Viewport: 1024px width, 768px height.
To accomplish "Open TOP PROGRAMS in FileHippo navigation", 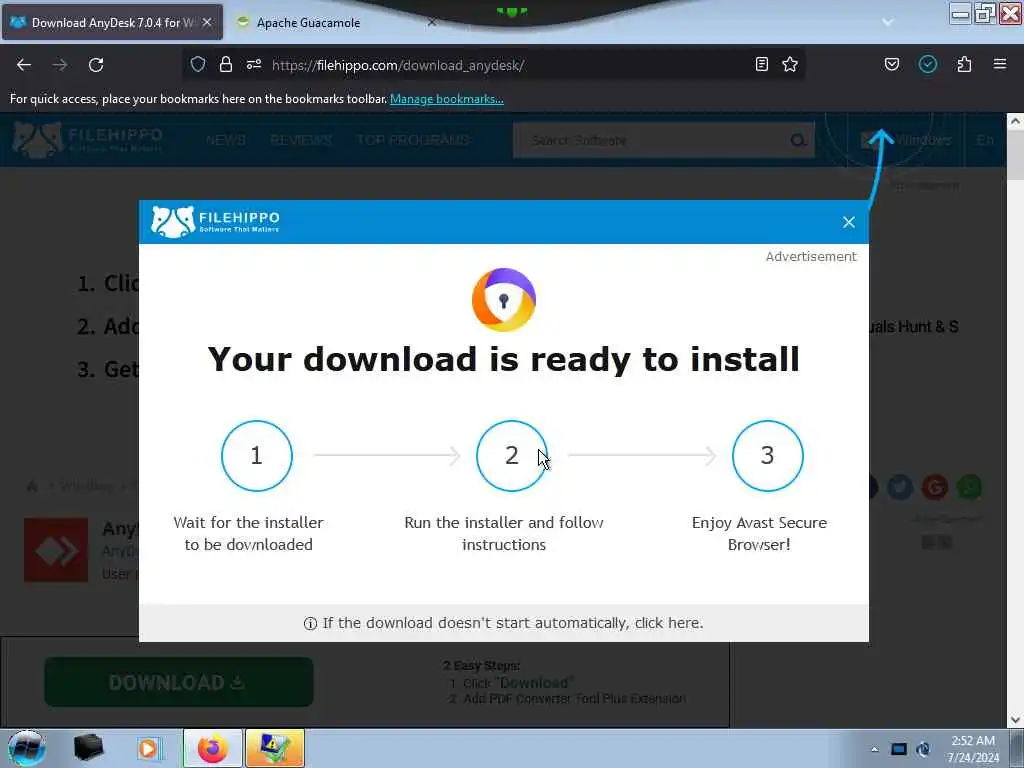I will (x=413, y=140).
